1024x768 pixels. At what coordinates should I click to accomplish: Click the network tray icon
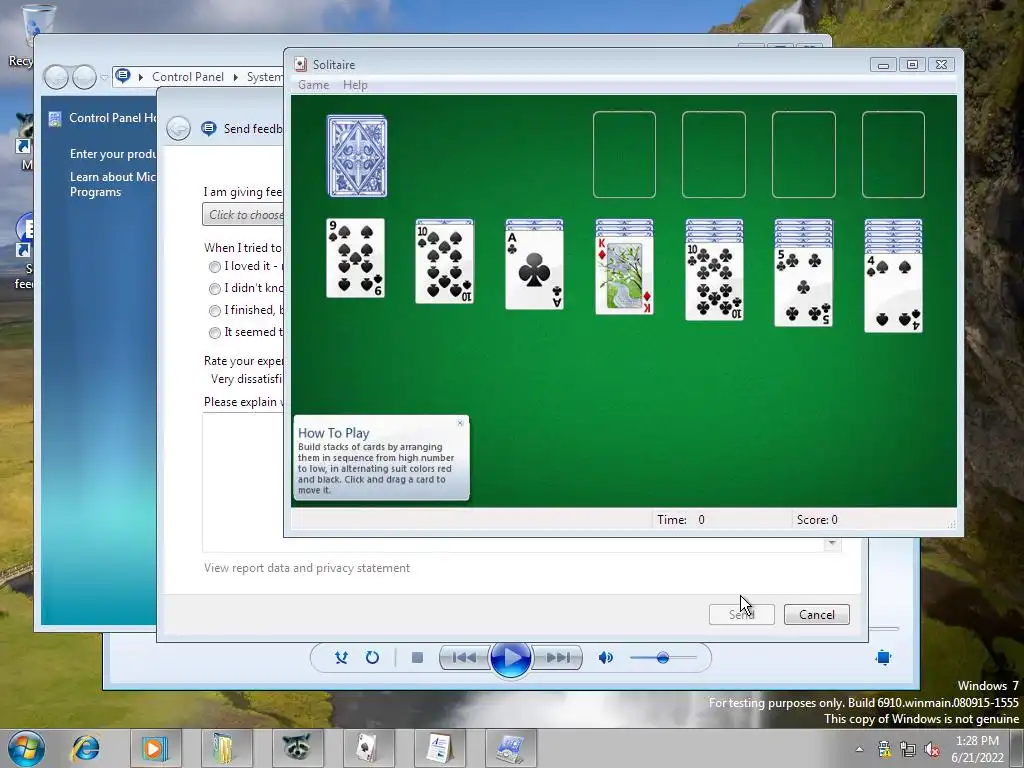pos(907,749)
